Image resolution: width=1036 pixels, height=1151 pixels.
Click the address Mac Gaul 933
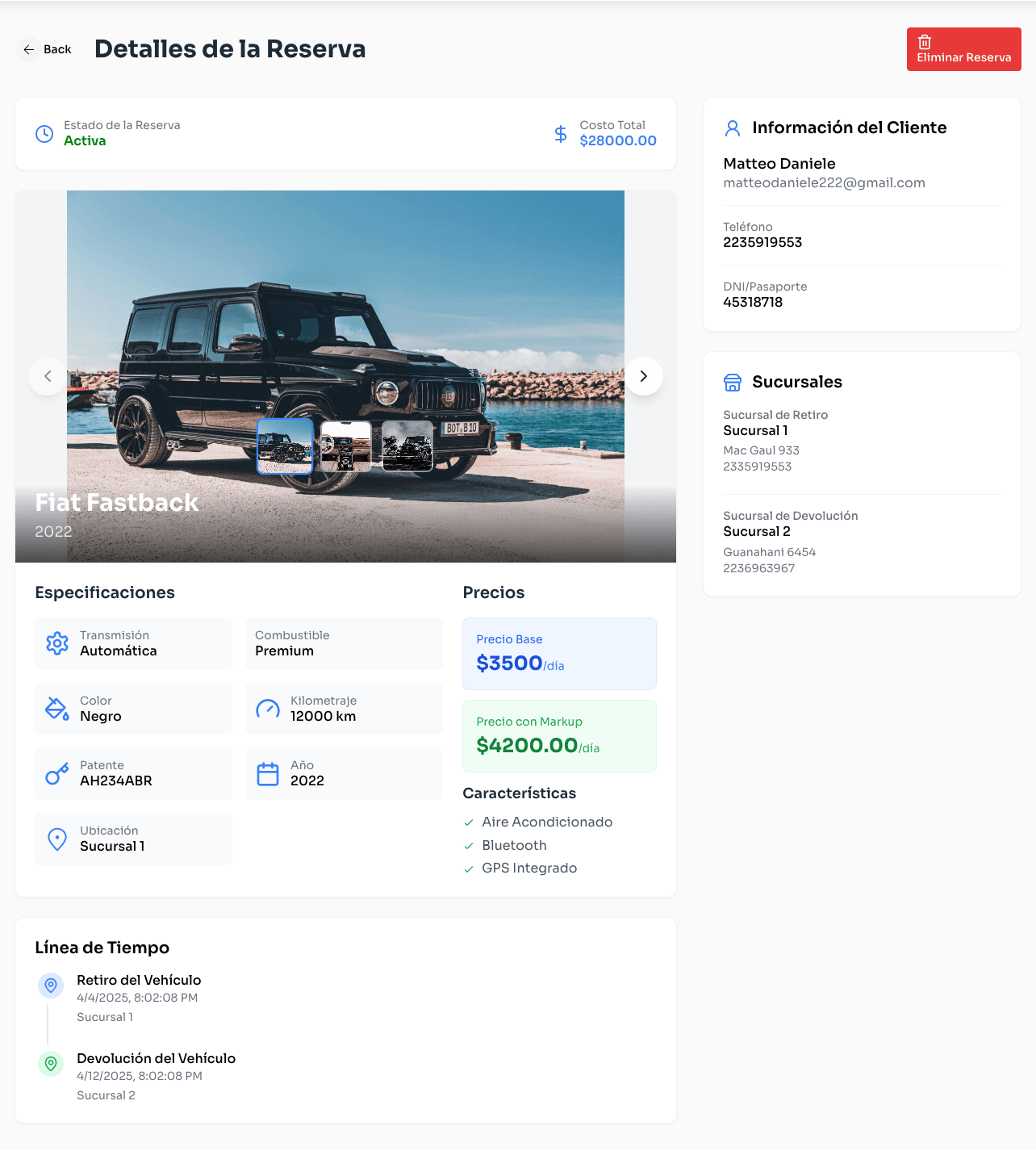pyautogui.click(x=761, y=450)
